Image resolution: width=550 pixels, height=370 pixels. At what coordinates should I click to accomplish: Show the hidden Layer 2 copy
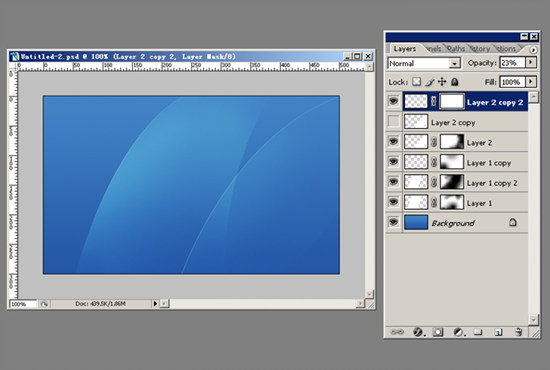click(394, 122)
